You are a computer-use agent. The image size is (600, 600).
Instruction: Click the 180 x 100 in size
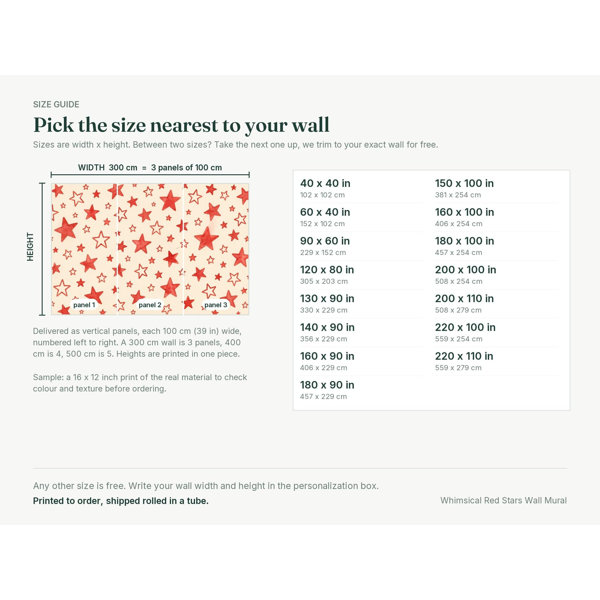tap(497, 246)
